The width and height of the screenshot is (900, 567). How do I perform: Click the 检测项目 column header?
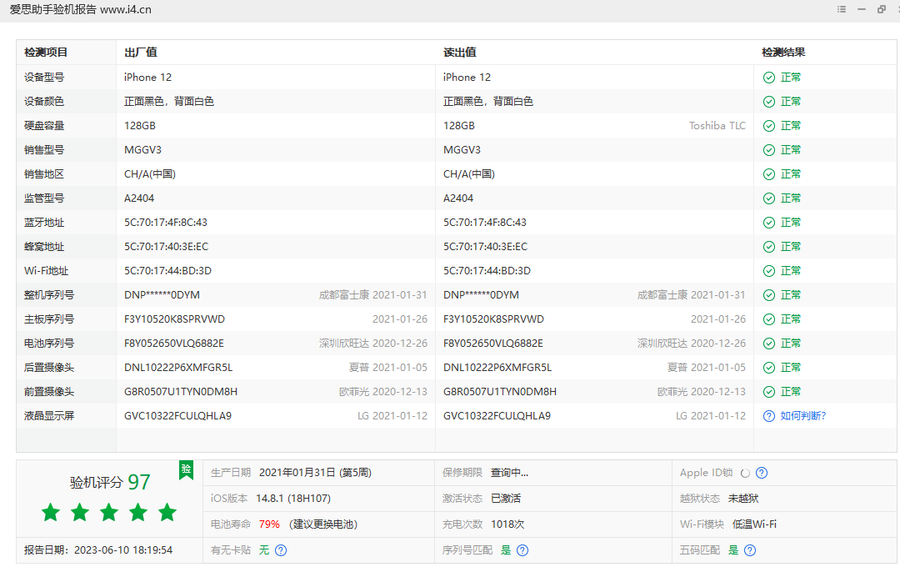(46, 52)
